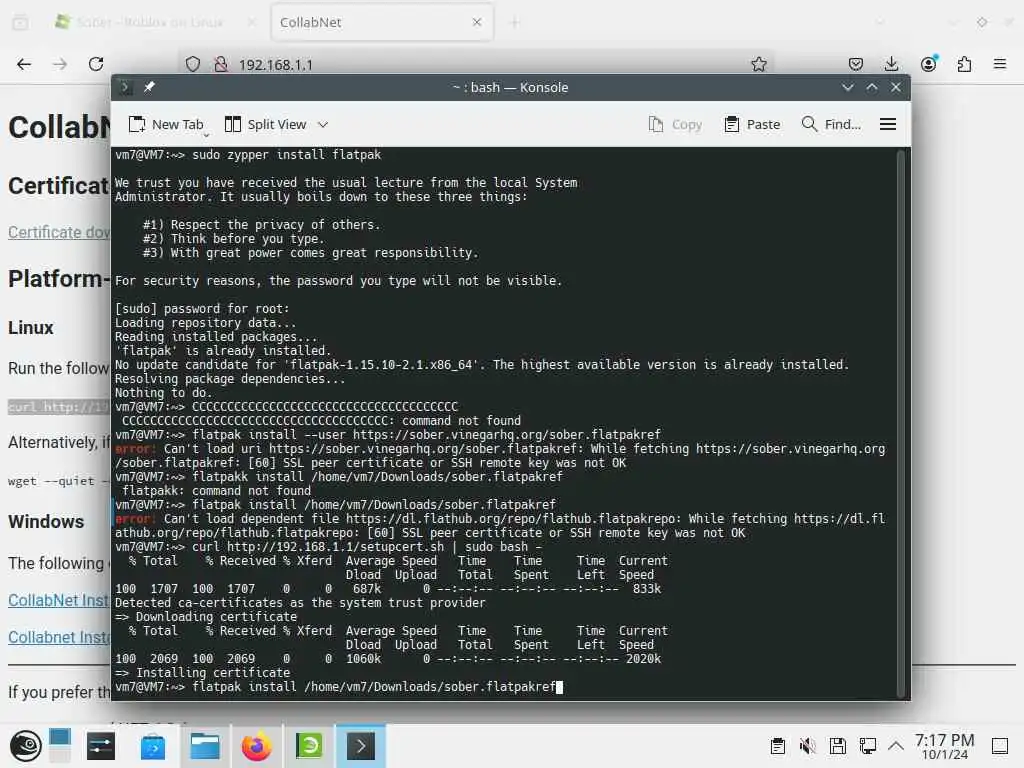1024x768 pixels.
Task: Open Discover software center from taskbar
Action: point(153,746)
